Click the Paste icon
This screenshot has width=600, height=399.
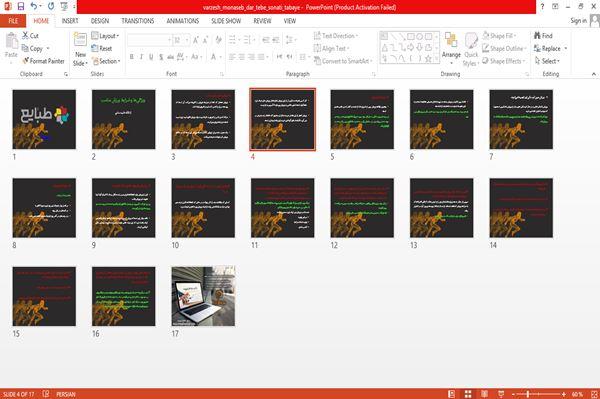click(x=11, y=41)
